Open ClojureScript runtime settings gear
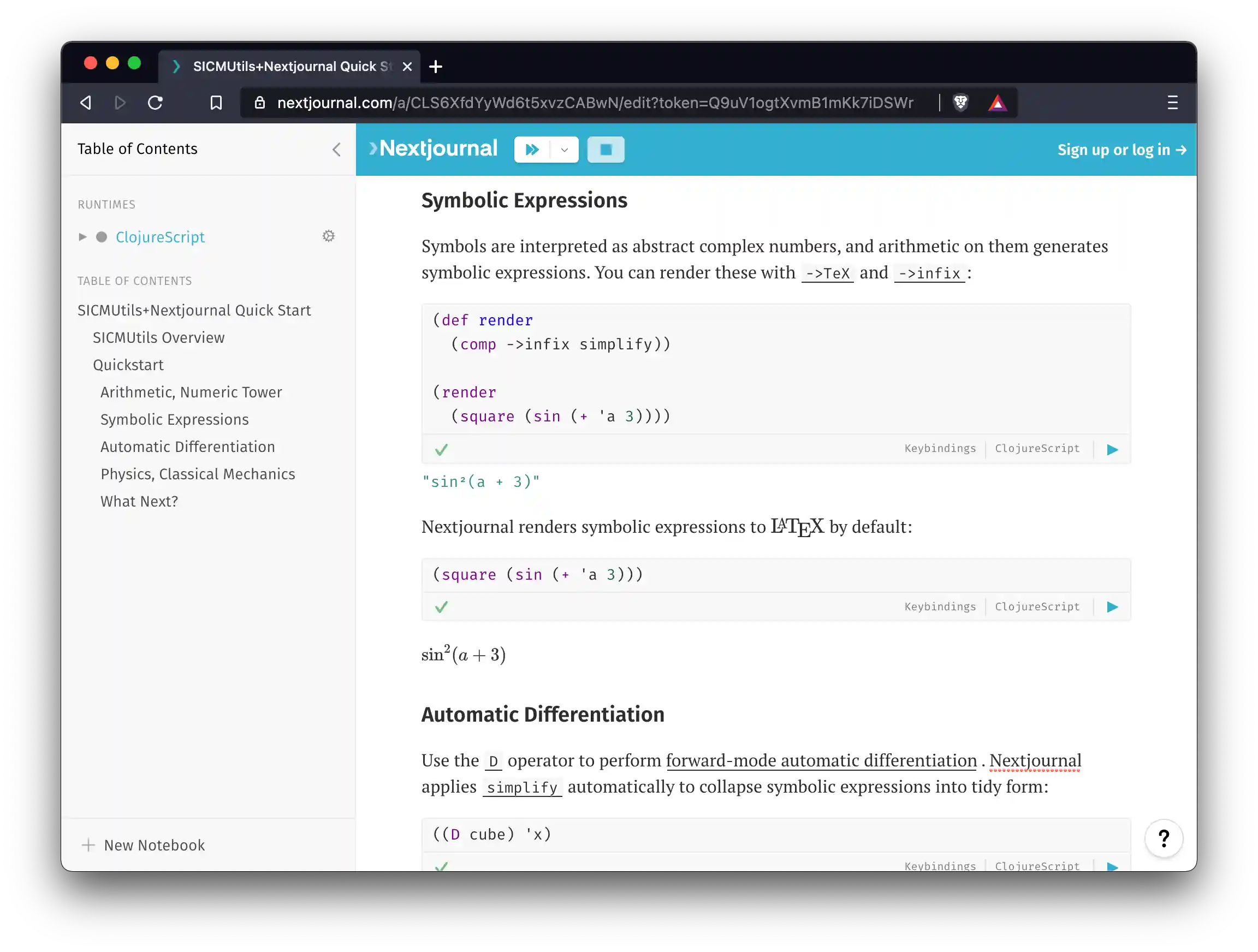The width and height of the screenshot is (1258, 952). click(x=329, y=236)
